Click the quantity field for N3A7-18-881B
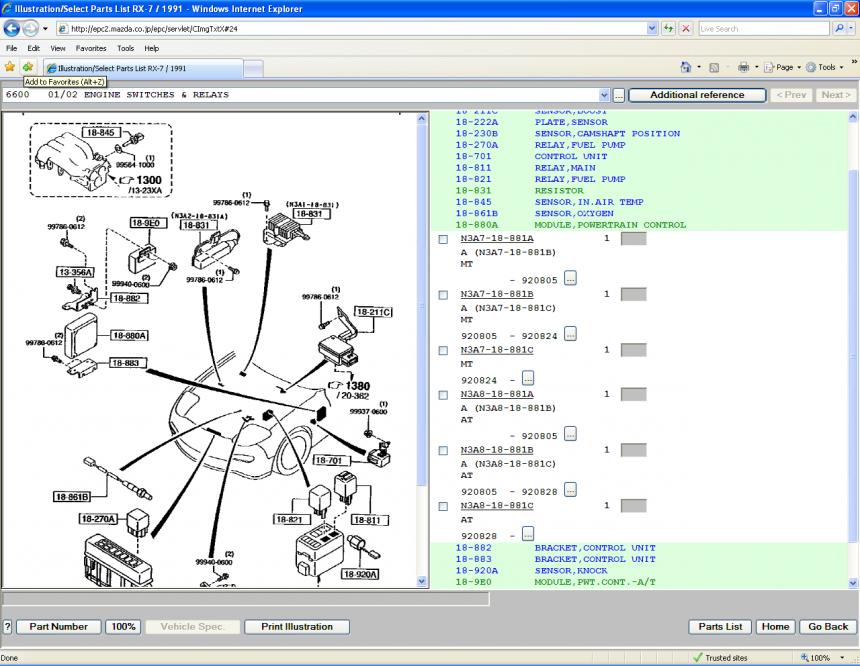Screen dimensions: 860x666 (633, 295)
